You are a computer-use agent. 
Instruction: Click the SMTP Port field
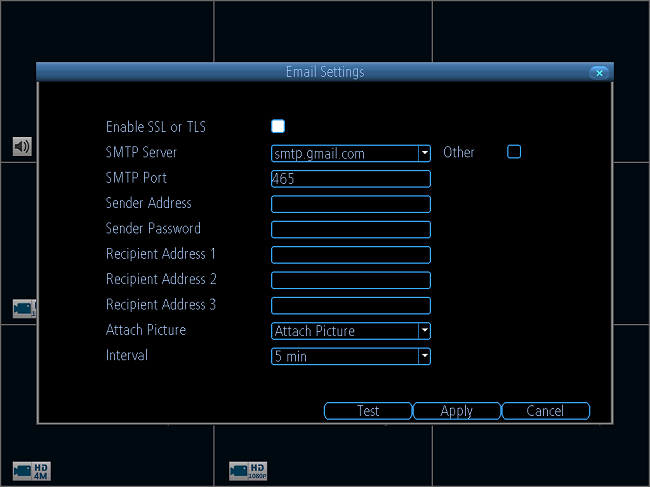point(351,179)
